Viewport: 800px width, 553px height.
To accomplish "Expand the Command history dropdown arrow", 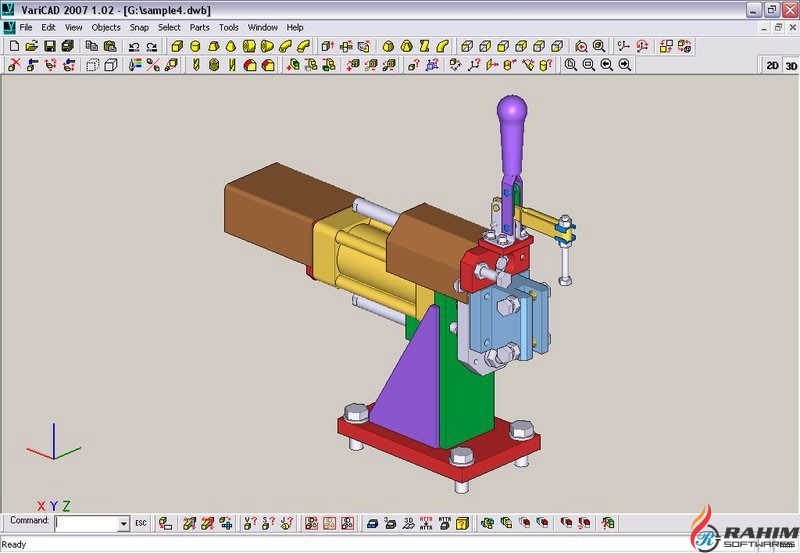I will click(x=123, y=523).
